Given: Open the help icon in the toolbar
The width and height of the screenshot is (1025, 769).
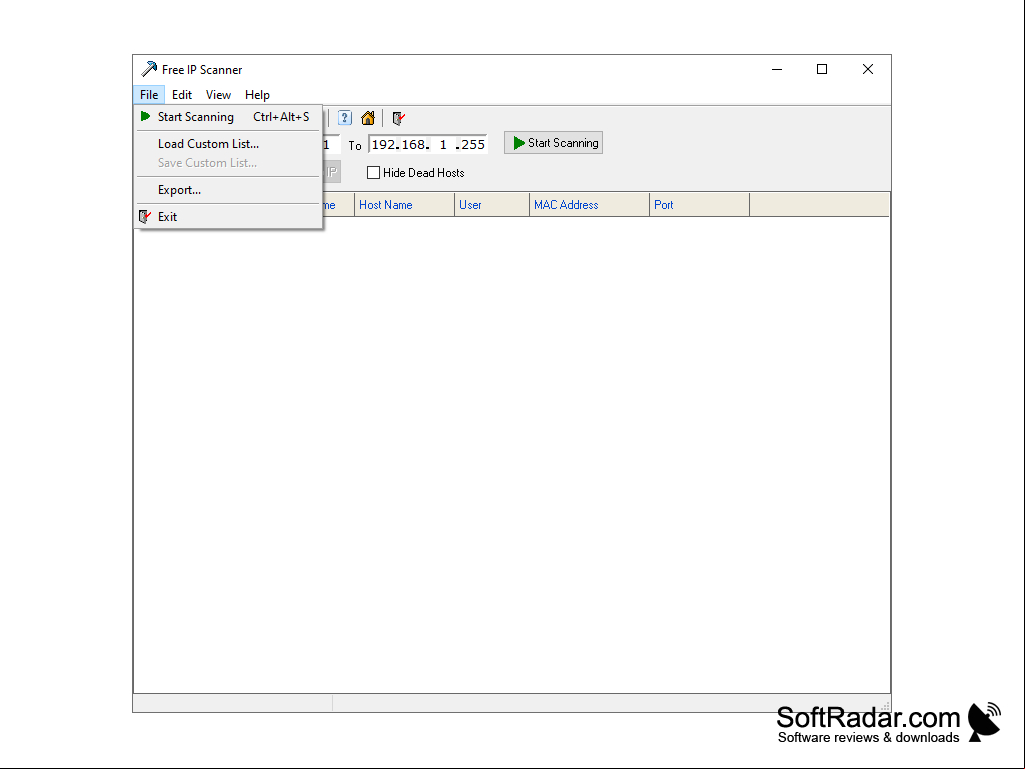Looking at the screenshot, I should click(x=344, y=118).
